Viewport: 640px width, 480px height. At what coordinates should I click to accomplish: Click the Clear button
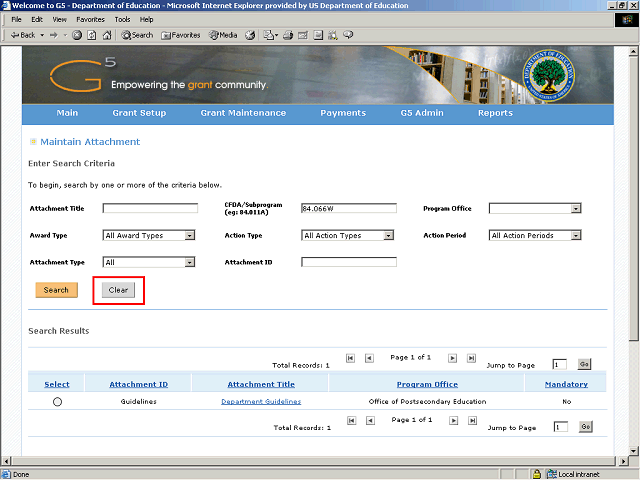[118, 290]
